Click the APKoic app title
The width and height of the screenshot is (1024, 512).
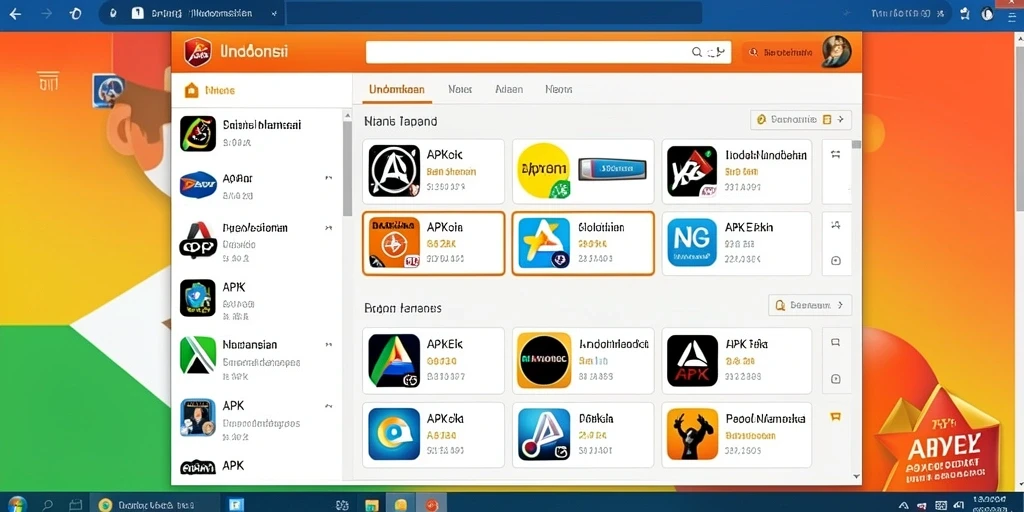444,155
